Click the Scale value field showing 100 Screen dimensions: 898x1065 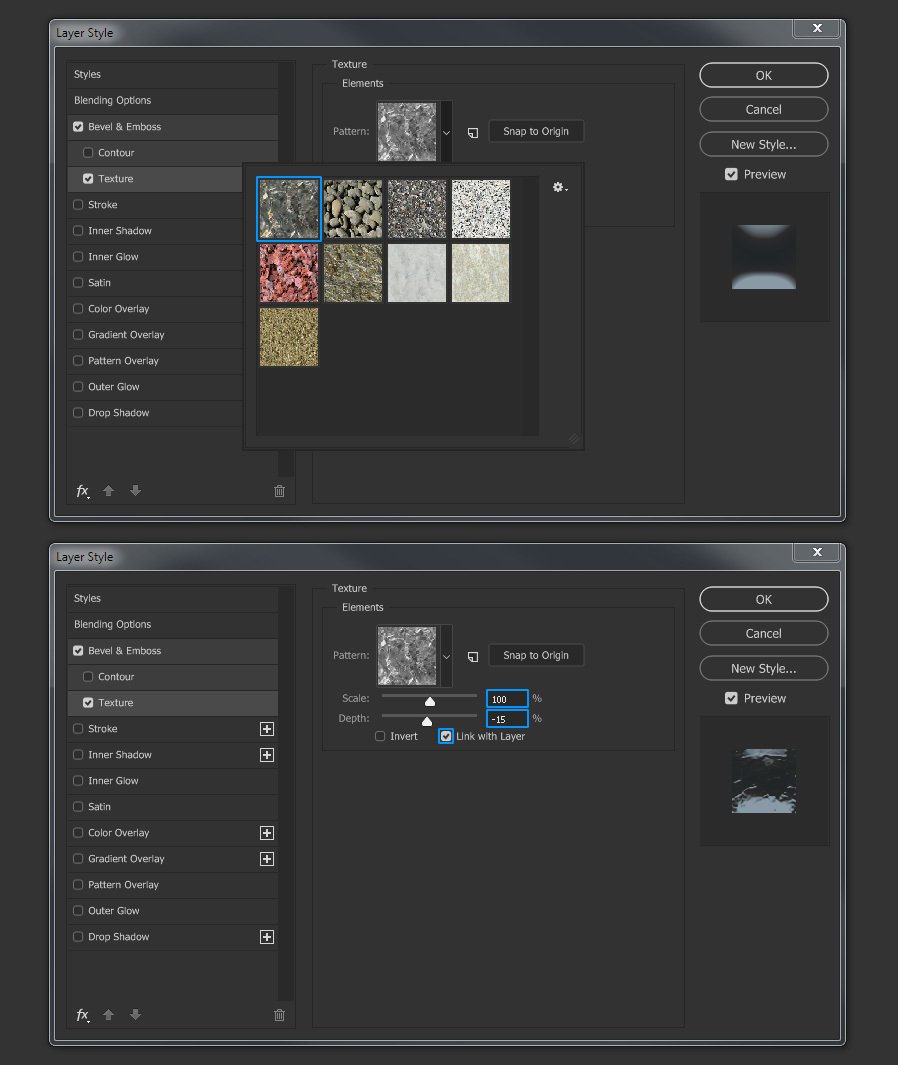click(507, 699)
